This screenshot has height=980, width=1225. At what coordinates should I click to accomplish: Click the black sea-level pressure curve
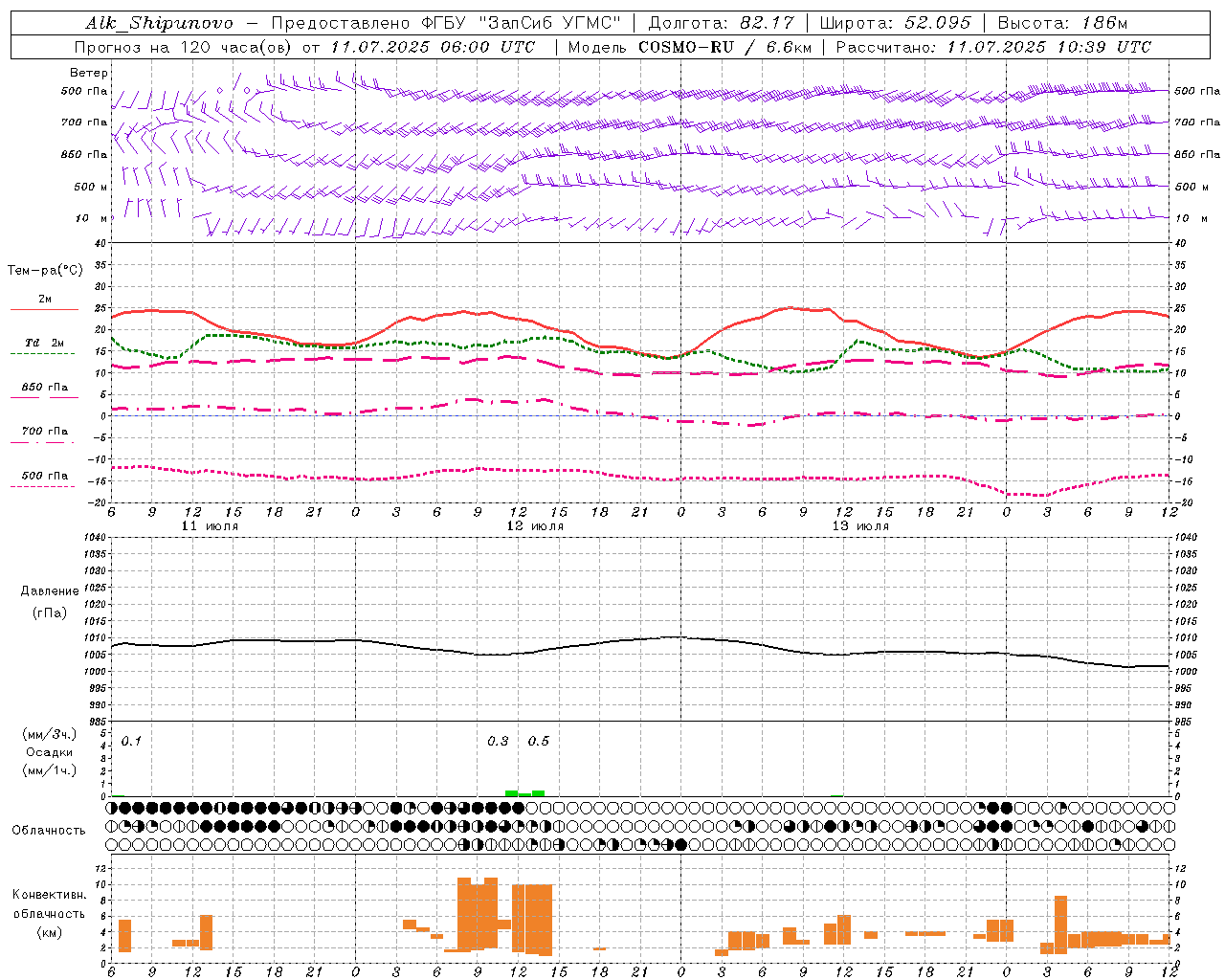point(641,641)
